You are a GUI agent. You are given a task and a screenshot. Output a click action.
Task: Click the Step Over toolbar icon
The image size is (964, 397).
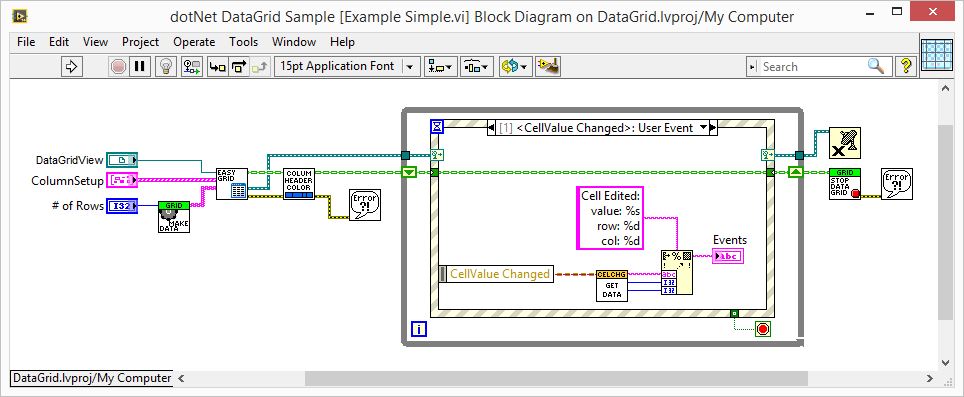[239, 66]
